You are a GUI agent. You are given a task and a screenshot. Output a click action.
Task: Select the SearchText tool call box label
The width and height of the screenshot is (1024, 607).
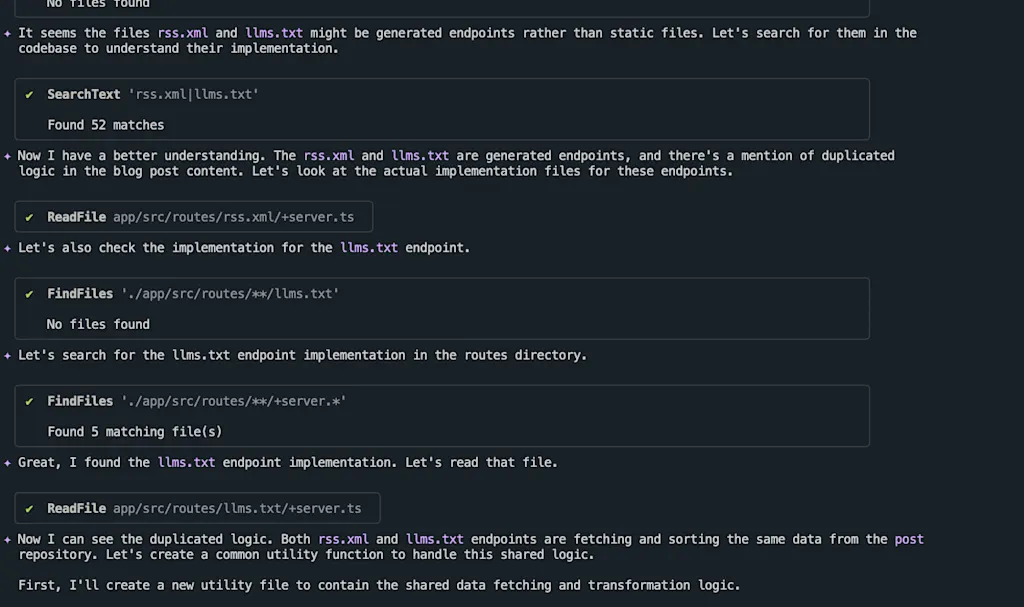pyautogui.click(x=84, y=94)
